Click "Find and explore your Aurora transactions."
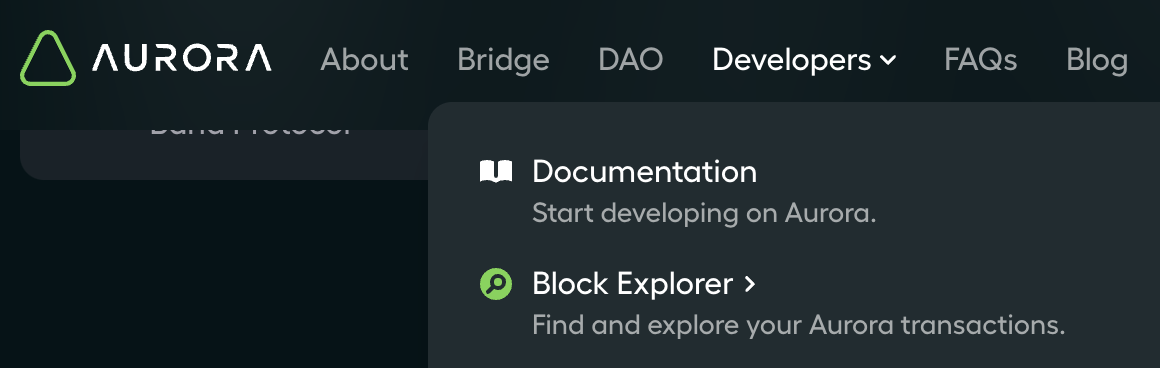The image size is (1160, 368). [x=798, y=326]
